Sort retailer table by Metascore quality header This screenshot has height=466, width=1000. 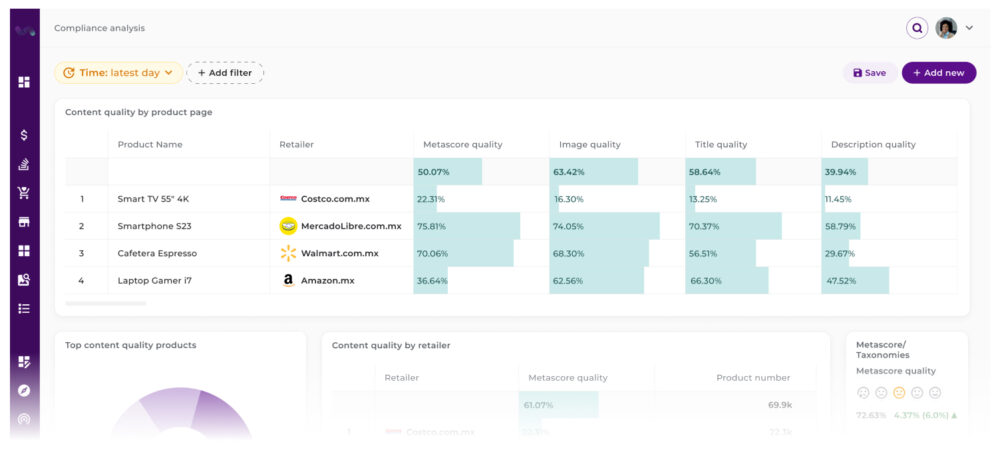coord(568,378)
